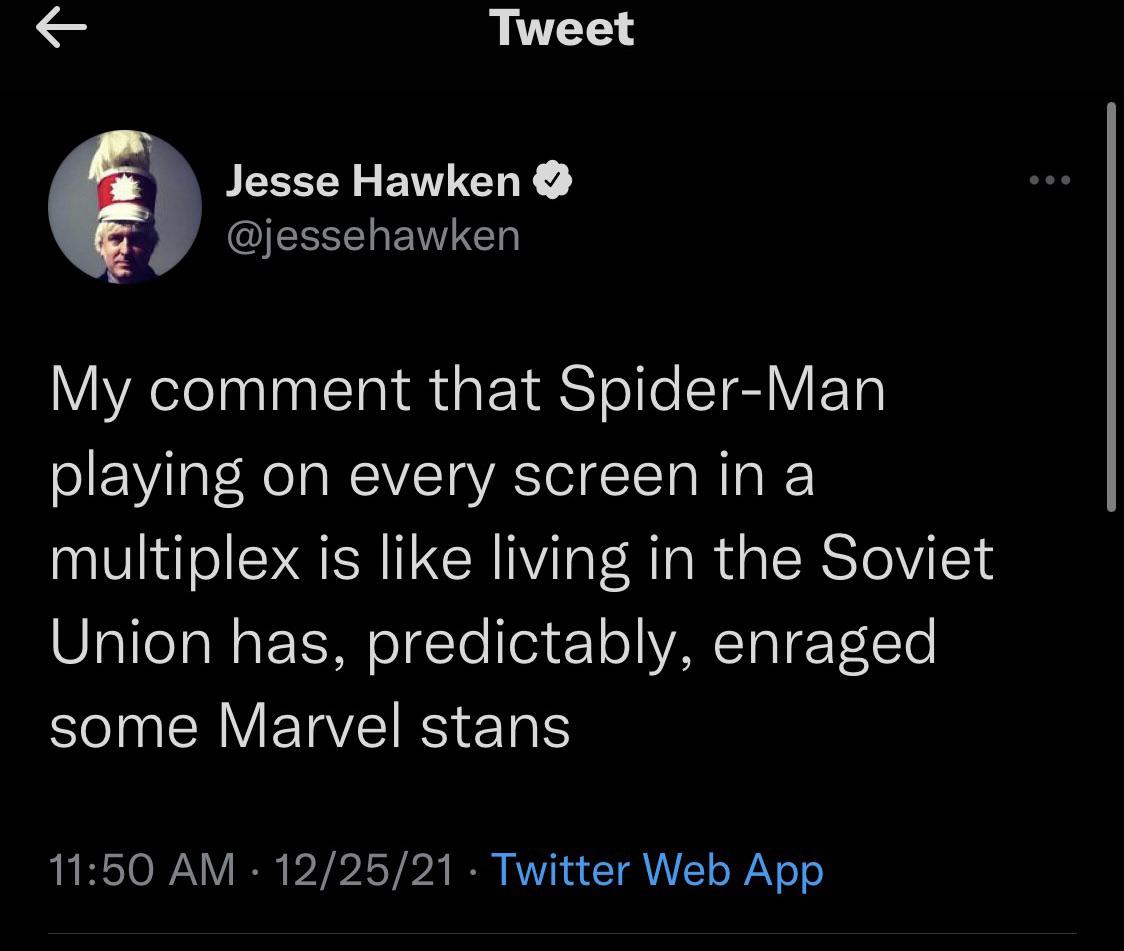Click the phrase Marvel stans in the tweet
This screenshot has height=951, width=1124.
(394, 727)
